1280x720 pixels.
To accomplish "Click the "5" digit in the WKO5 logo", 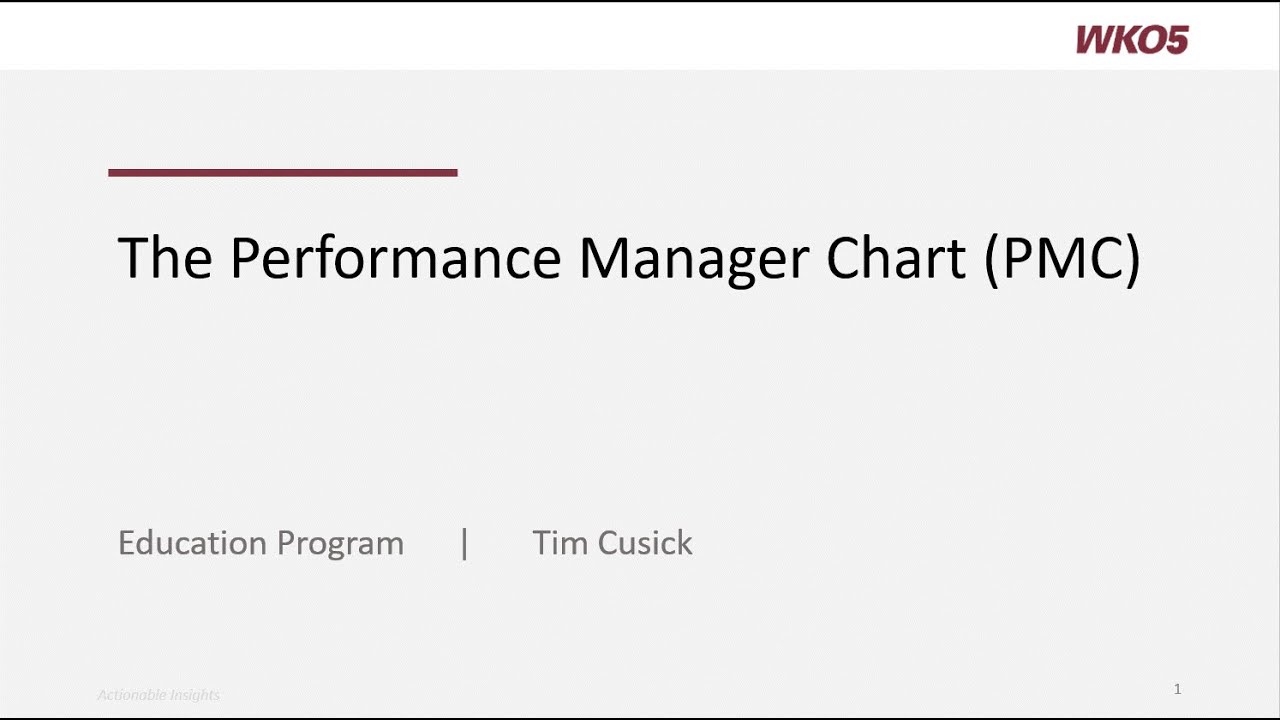I will pos(1176,40).
